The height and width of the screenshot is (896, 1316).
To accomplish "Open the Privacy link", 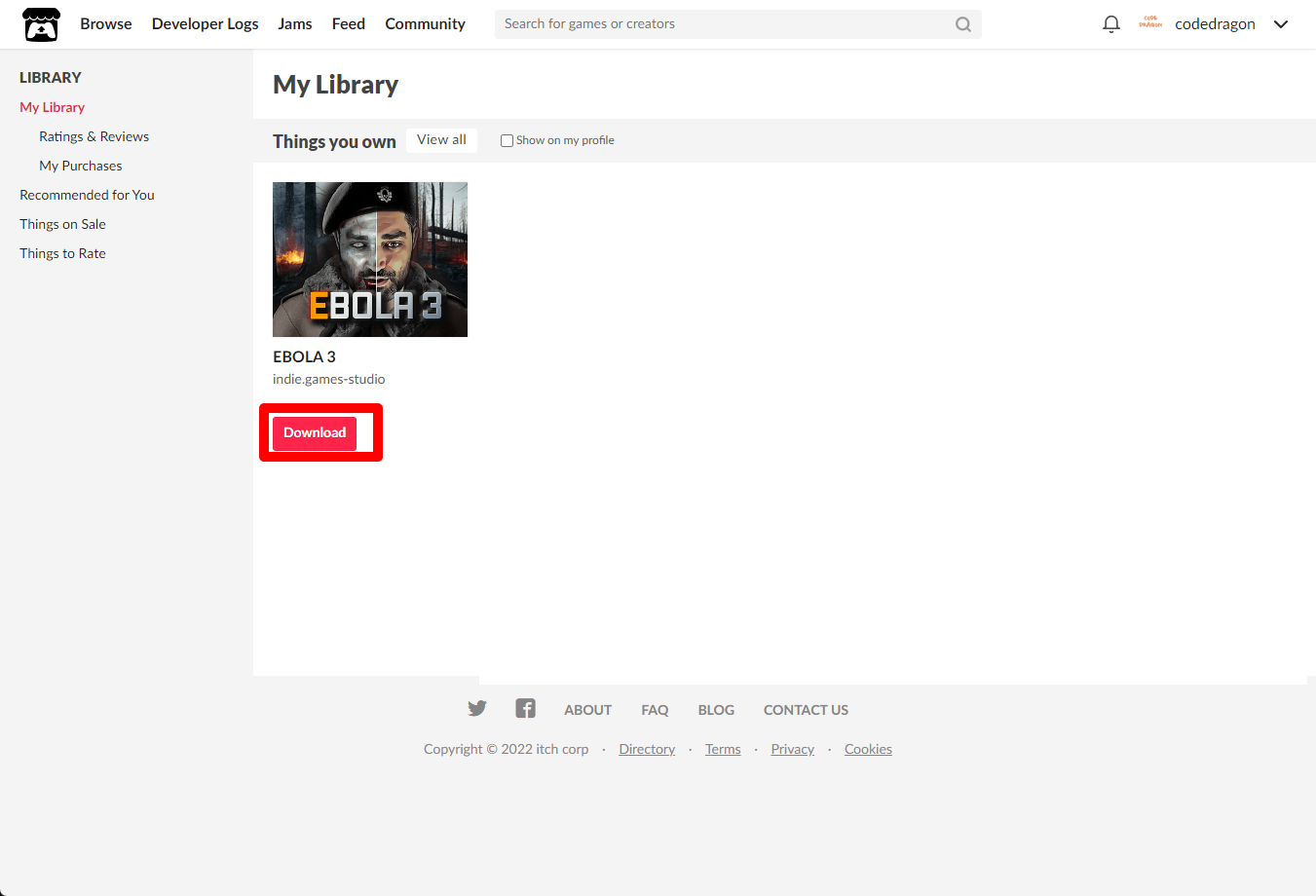I will [x=793, y=749].
